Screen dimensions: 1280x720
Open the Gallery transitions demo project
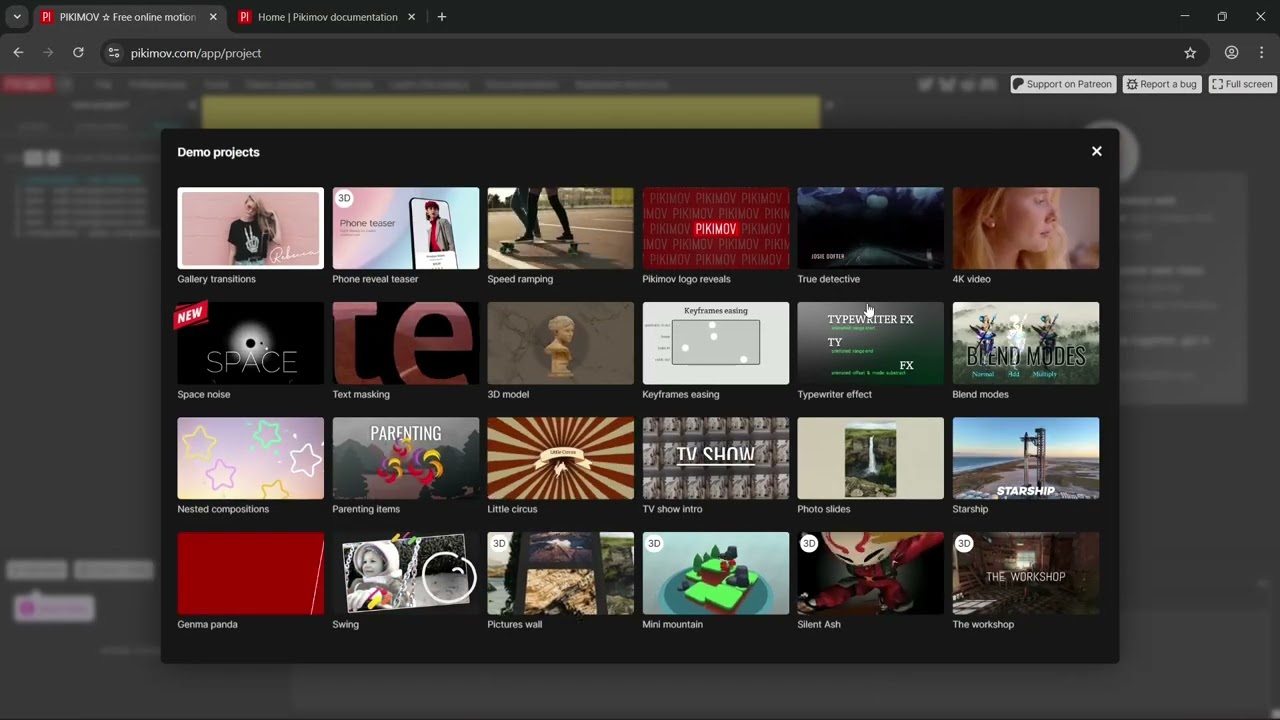(250, 228)
